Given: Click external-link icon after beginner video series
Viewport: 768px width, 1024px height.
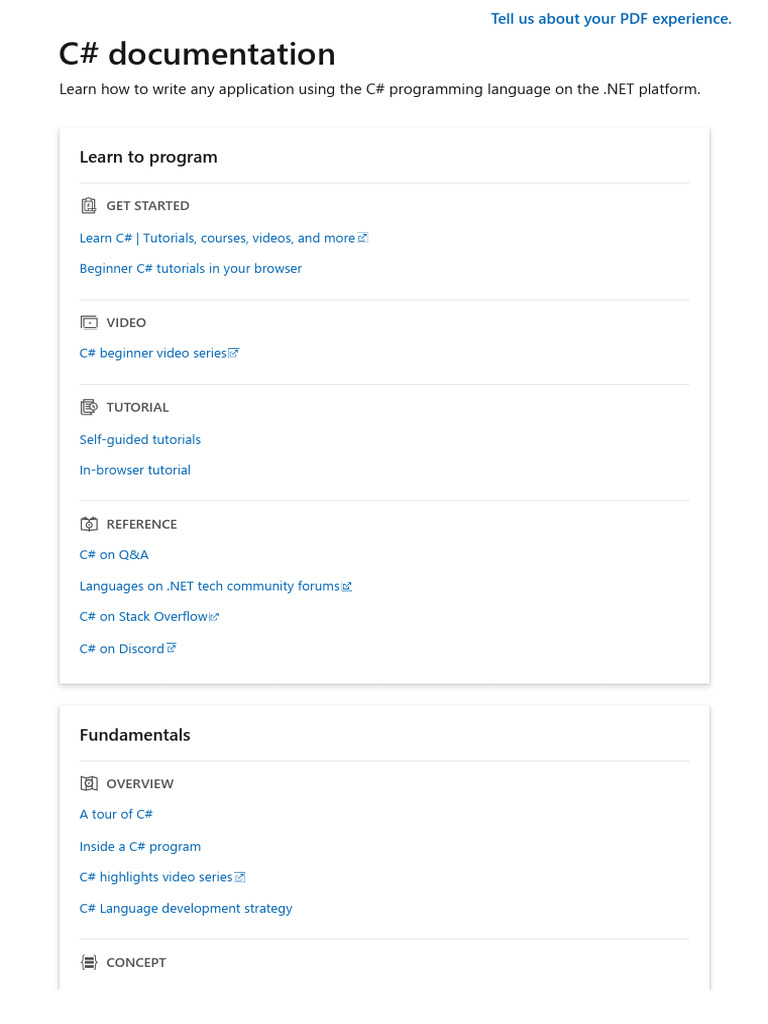Looking at the screenshot, I should tap(233, 353).
